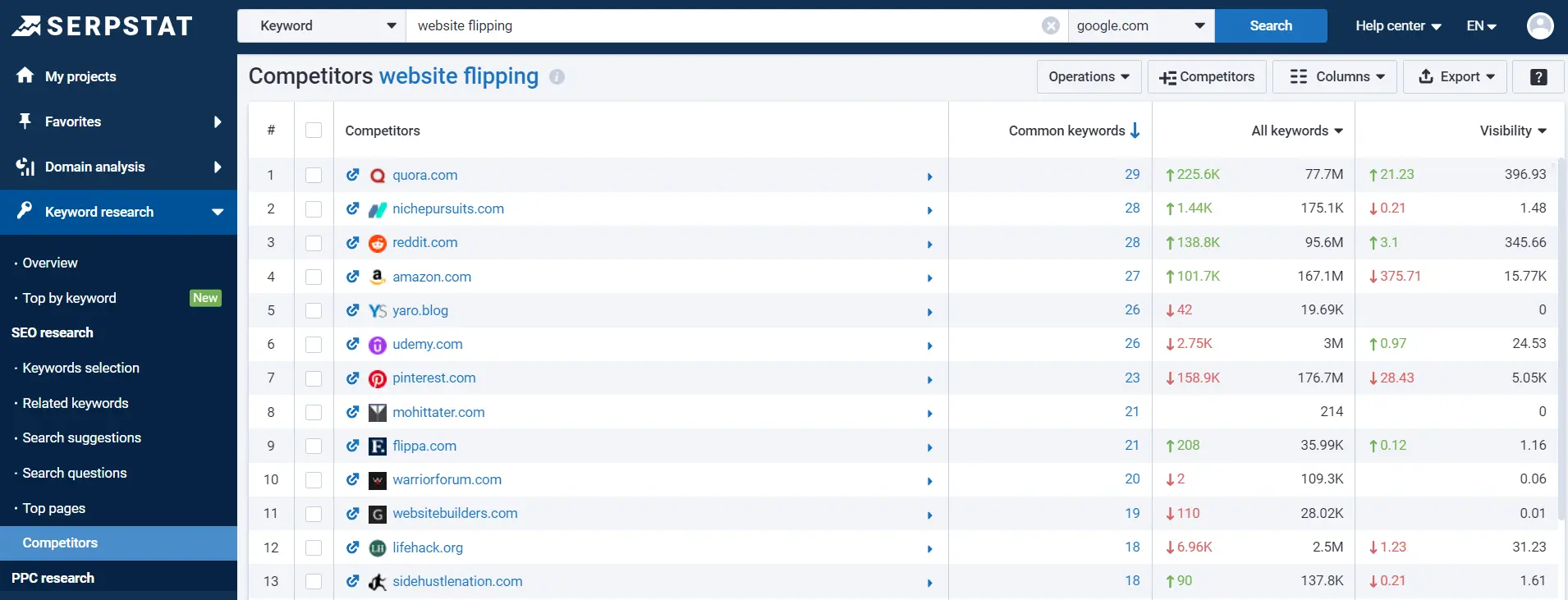Check the udemy.com row checkbox

(314, 344)
